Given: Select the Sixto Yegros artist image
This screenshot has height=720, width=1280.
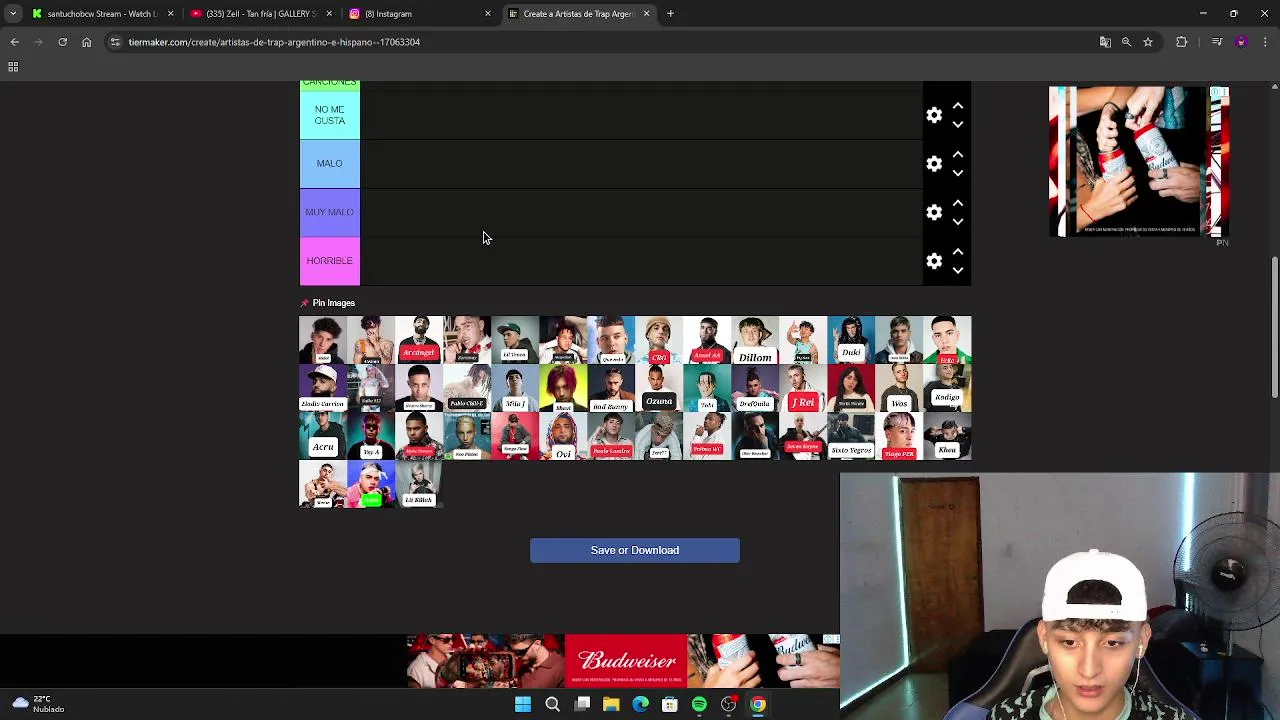Looking at the screenshot, I should [x=851, y=436].
